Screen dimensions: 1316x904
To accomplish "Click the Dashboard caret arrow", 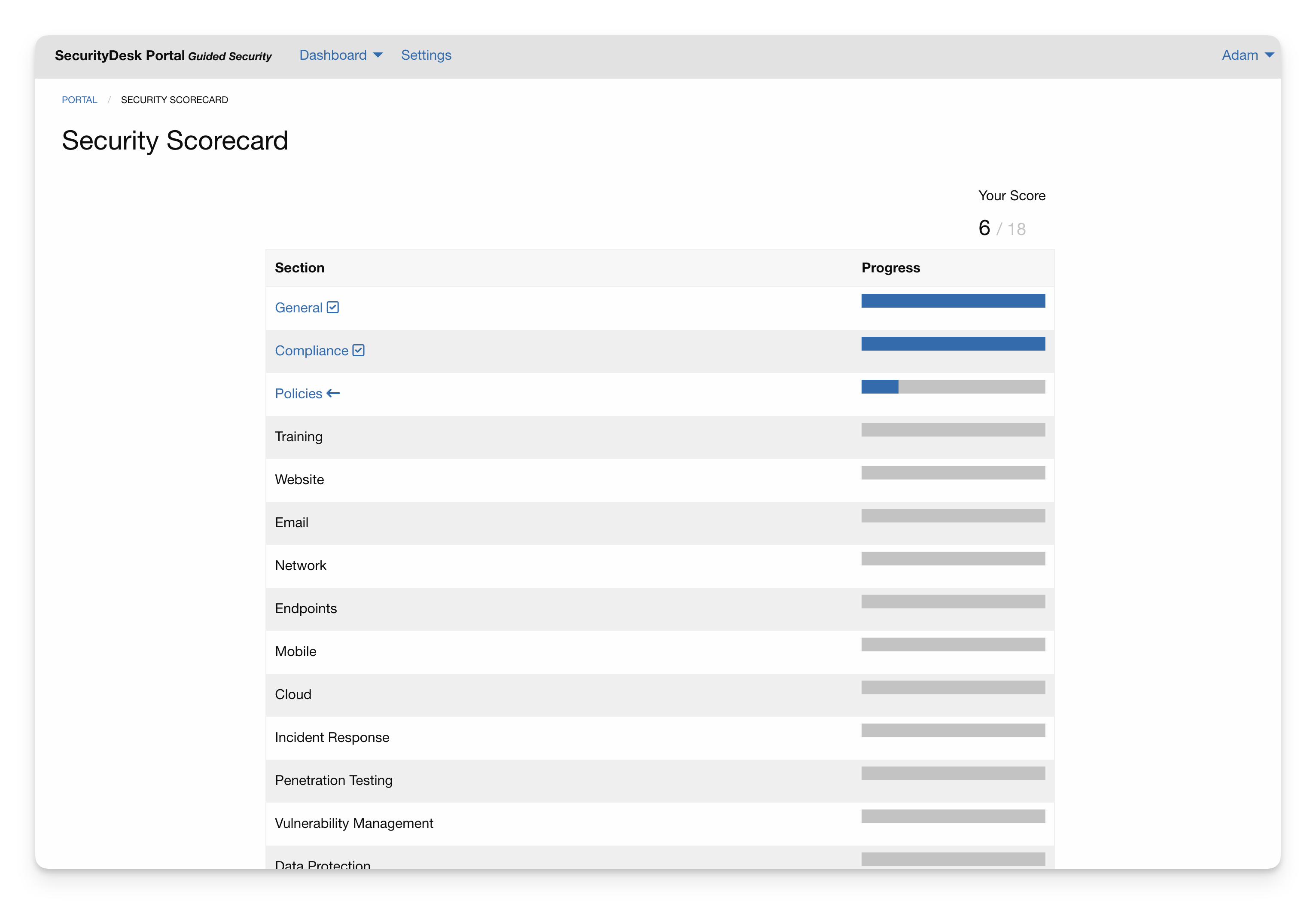I will click(x=378, y=55).
